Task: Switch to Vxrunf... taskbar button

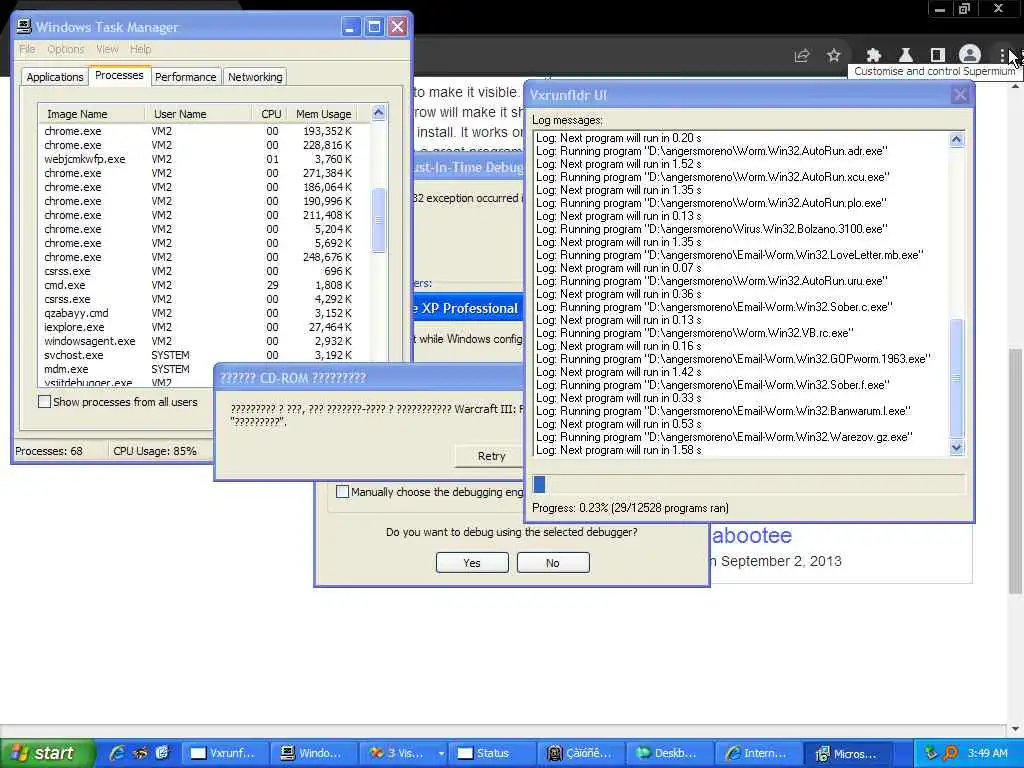Action: click(224, 753)
